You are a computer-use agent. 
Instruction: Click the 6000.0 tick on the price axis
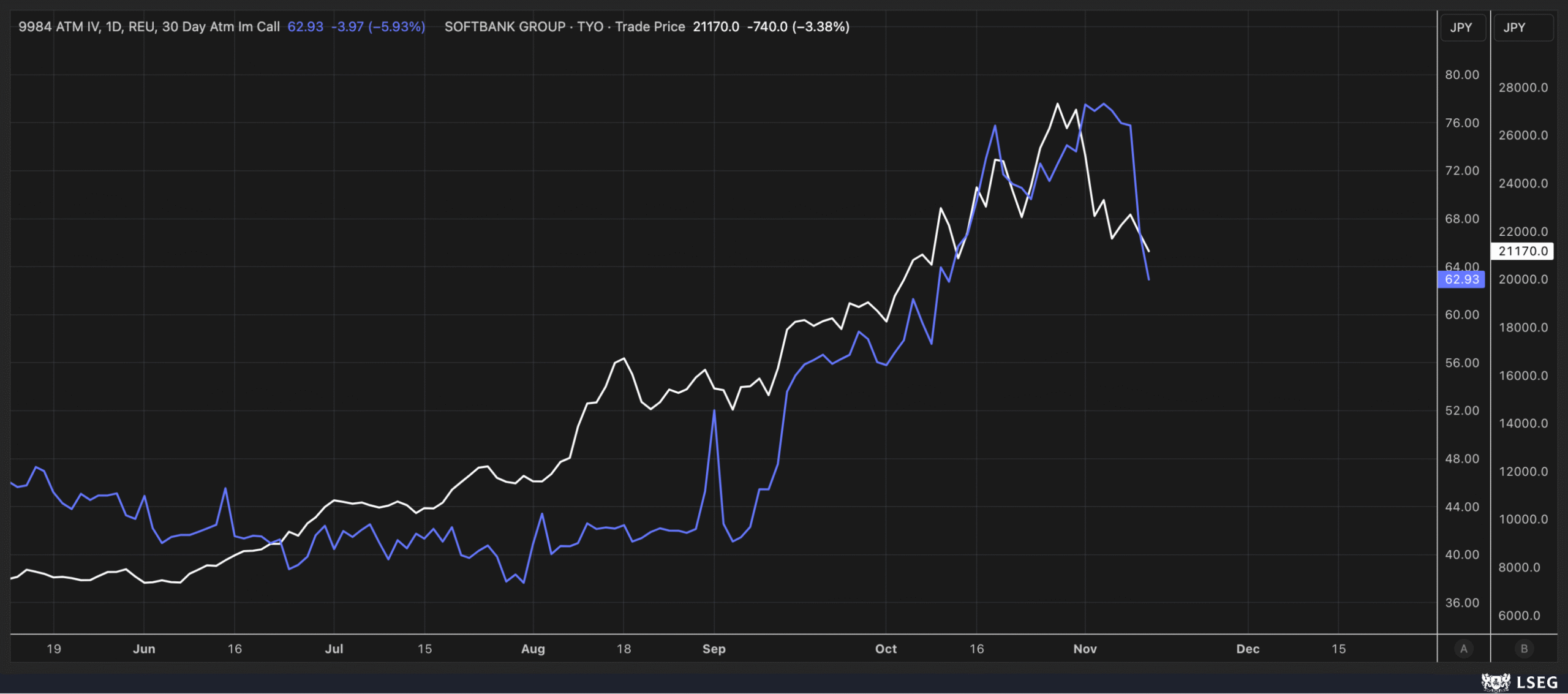[1519, 616]
